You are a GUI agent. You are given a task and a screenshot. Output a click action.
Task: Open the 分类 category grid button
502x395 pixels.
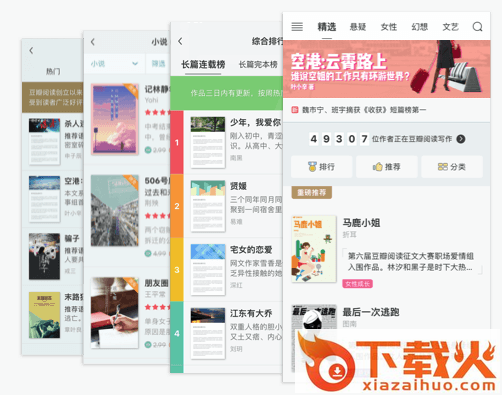click(x=452, y=167)
